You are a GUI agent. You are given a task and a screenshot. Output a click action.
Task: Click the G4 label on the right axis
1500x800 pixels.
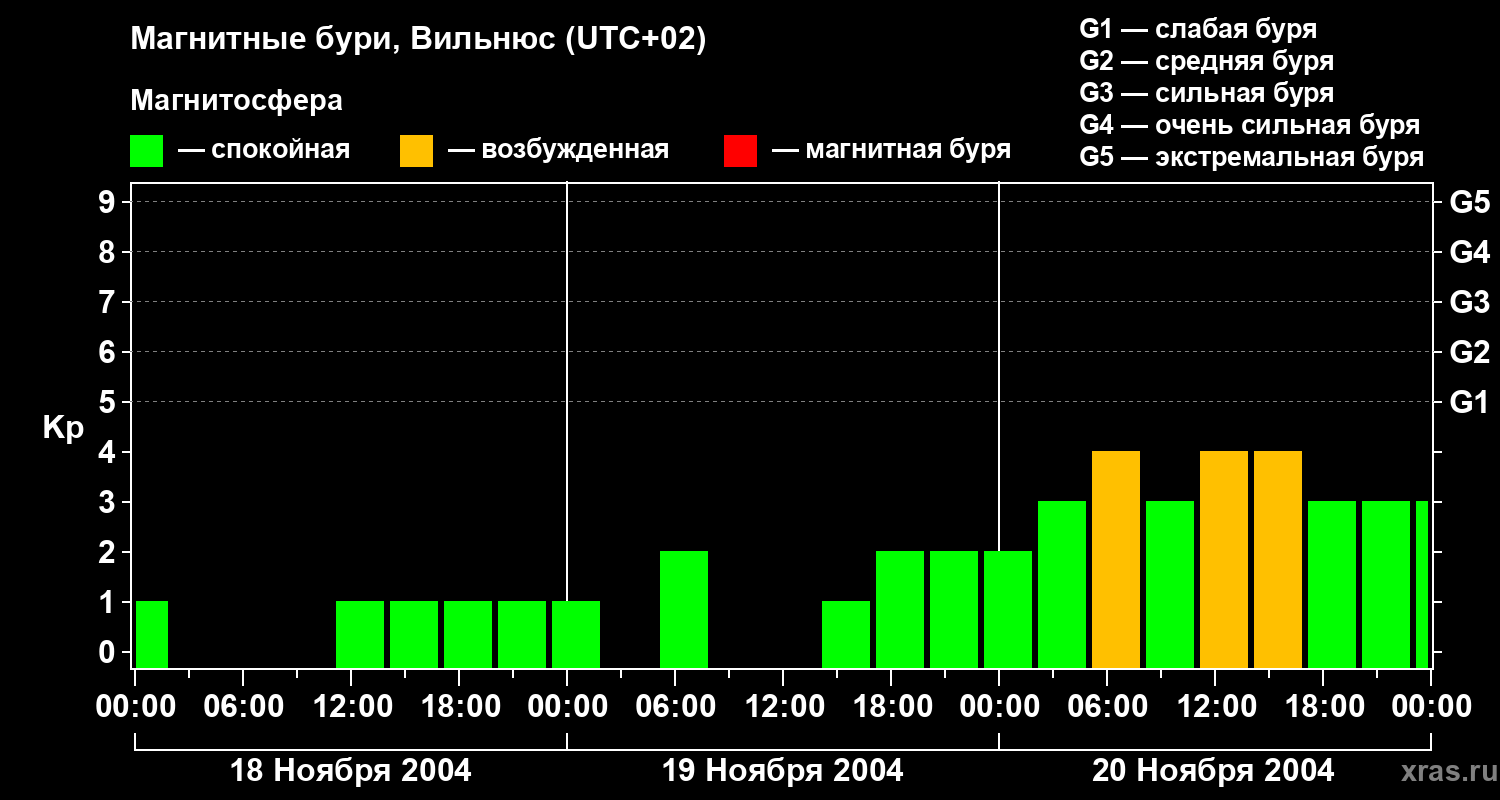pos(1469,252)
